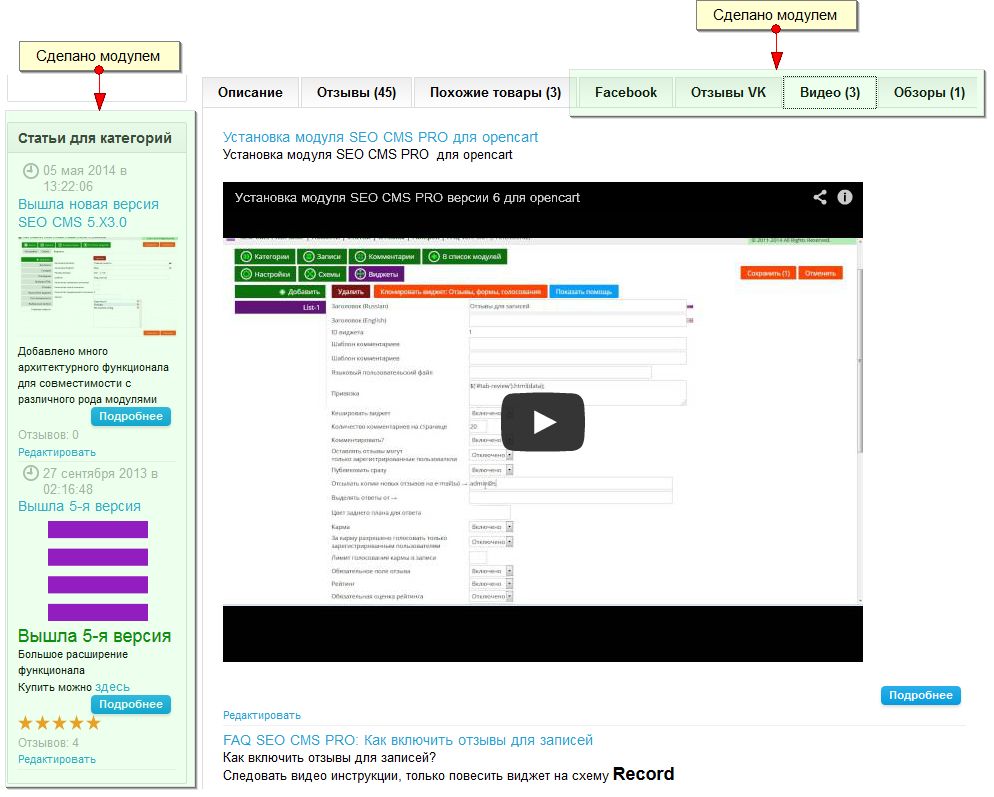994x797 pixels.
Task: Click the purple stripes image thumbnail
Action: (98, 571)
